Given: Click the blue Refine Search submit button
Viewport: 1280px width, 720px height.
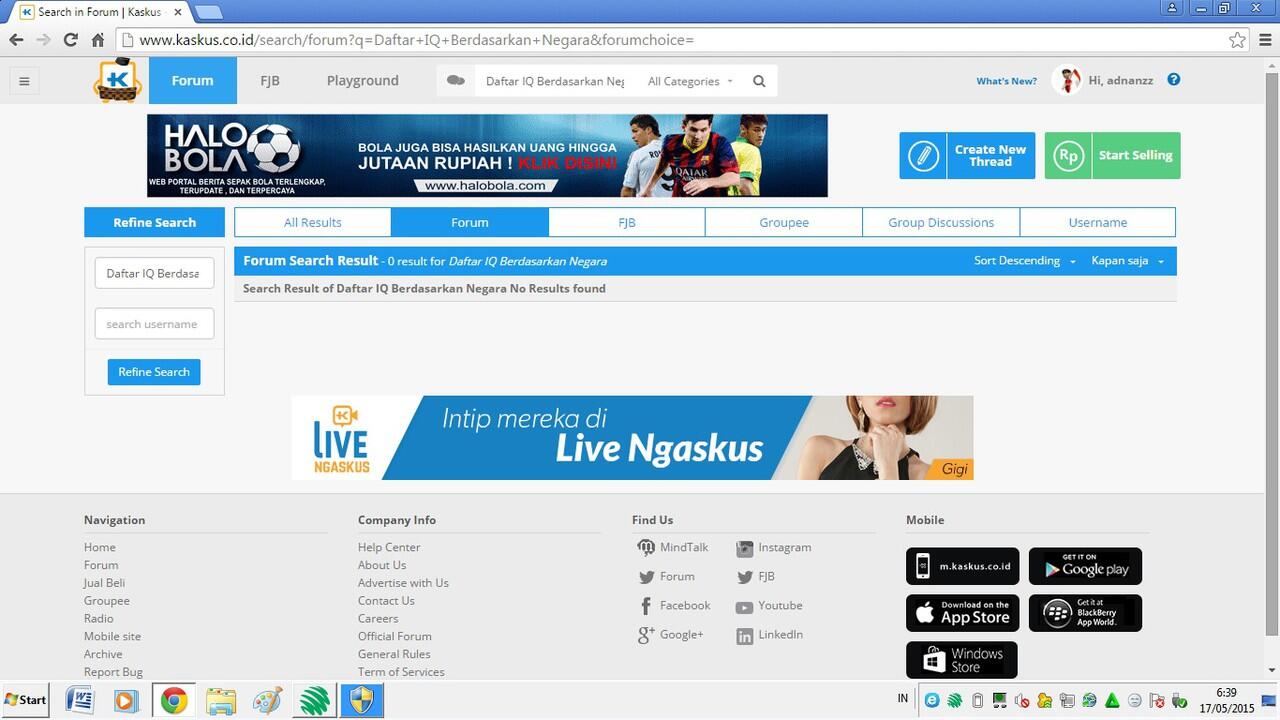Looking at the screenshot, I should (x=154, y=372).
